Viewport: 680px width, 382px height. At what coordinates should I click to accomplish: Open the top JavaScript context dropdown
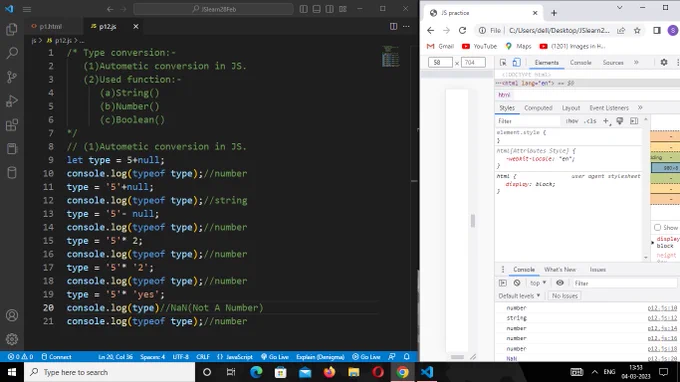tap(538, 283)
